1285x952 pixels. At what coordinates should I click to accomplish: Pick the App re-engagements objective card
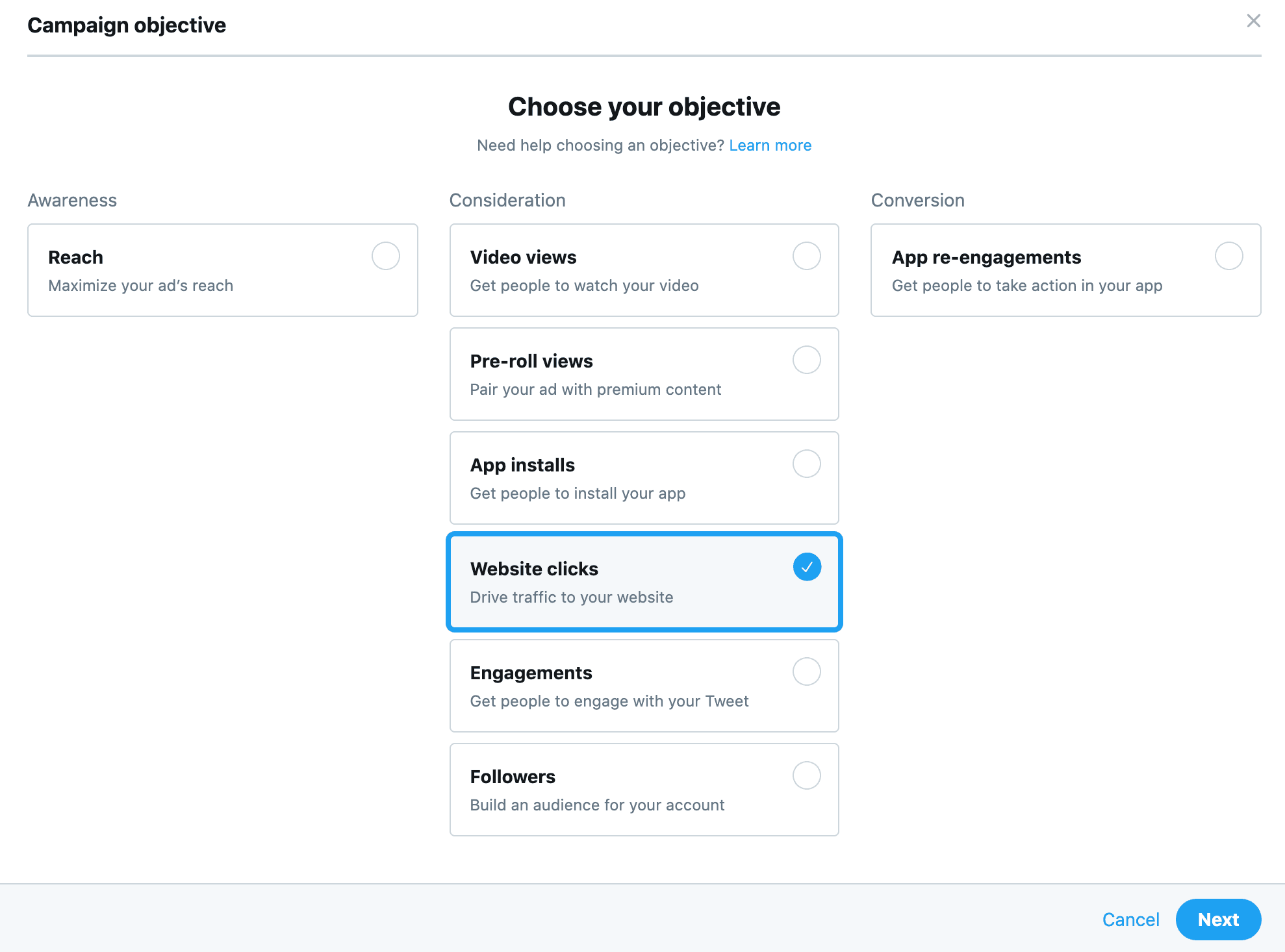point(1065,270)
